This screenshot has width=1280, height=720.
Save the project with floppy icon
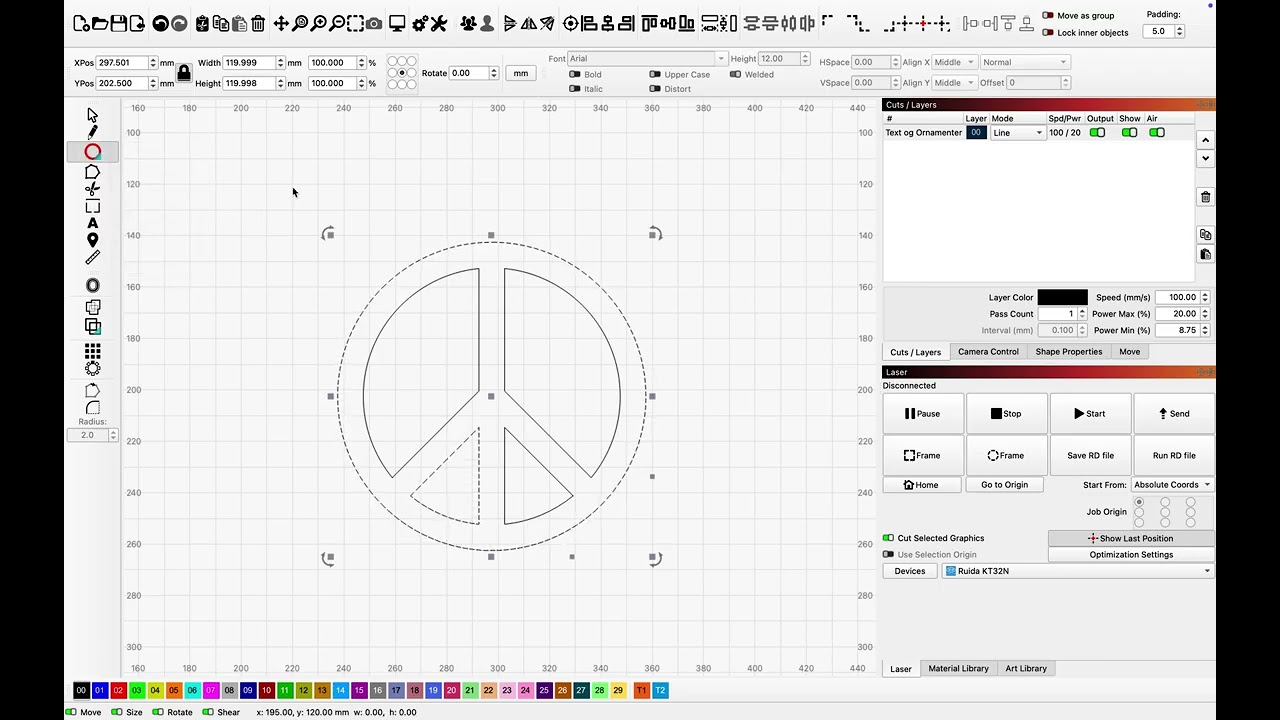pos(118,23)
